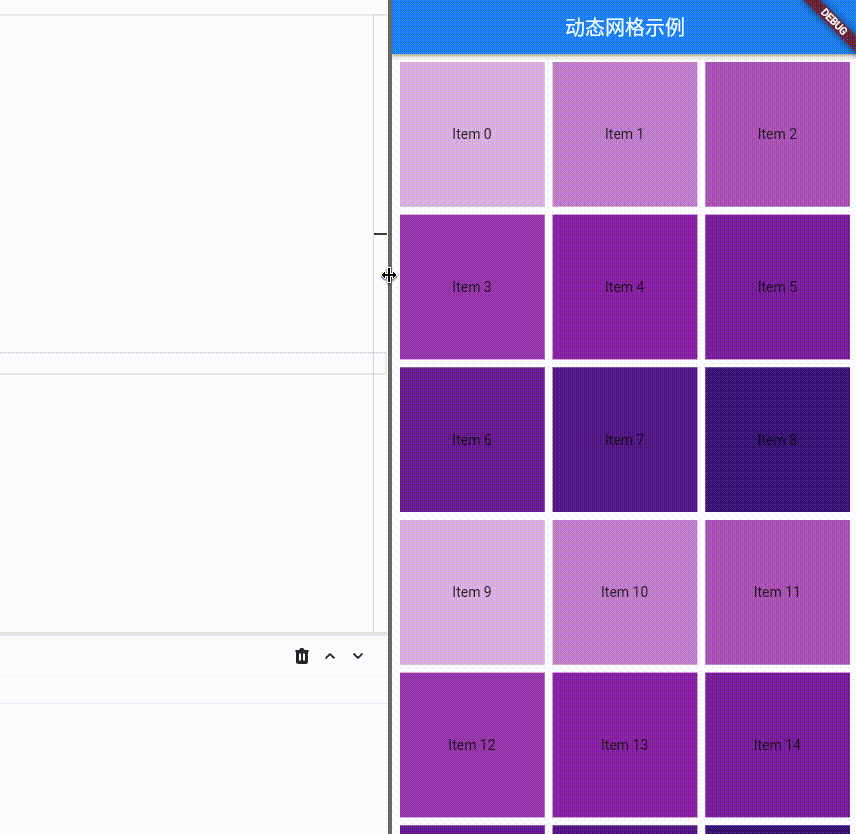Viewport: 856px width, 834px height.
Task: Pick the Item 9 tile
Action: [x=472, y=592]
